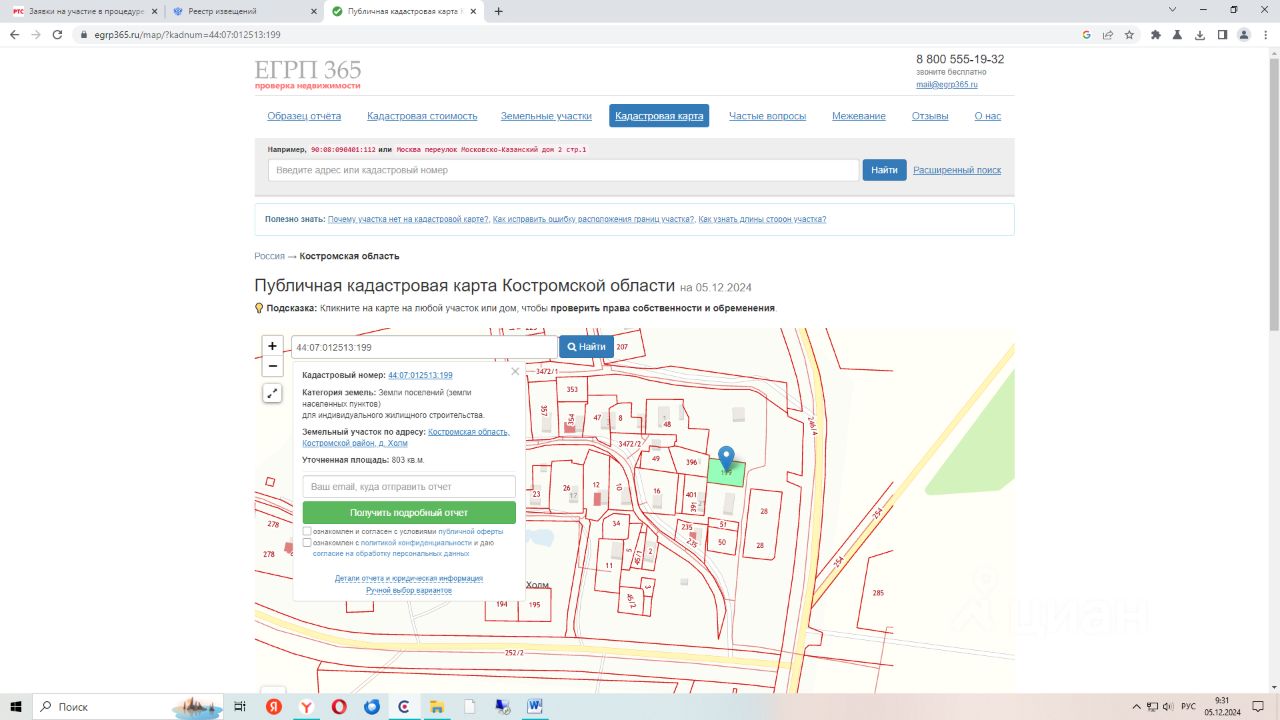This screenshot has width=1280, height=720.
Task: Bookmark page with the star icon
Action: [x=1129, y=34]
